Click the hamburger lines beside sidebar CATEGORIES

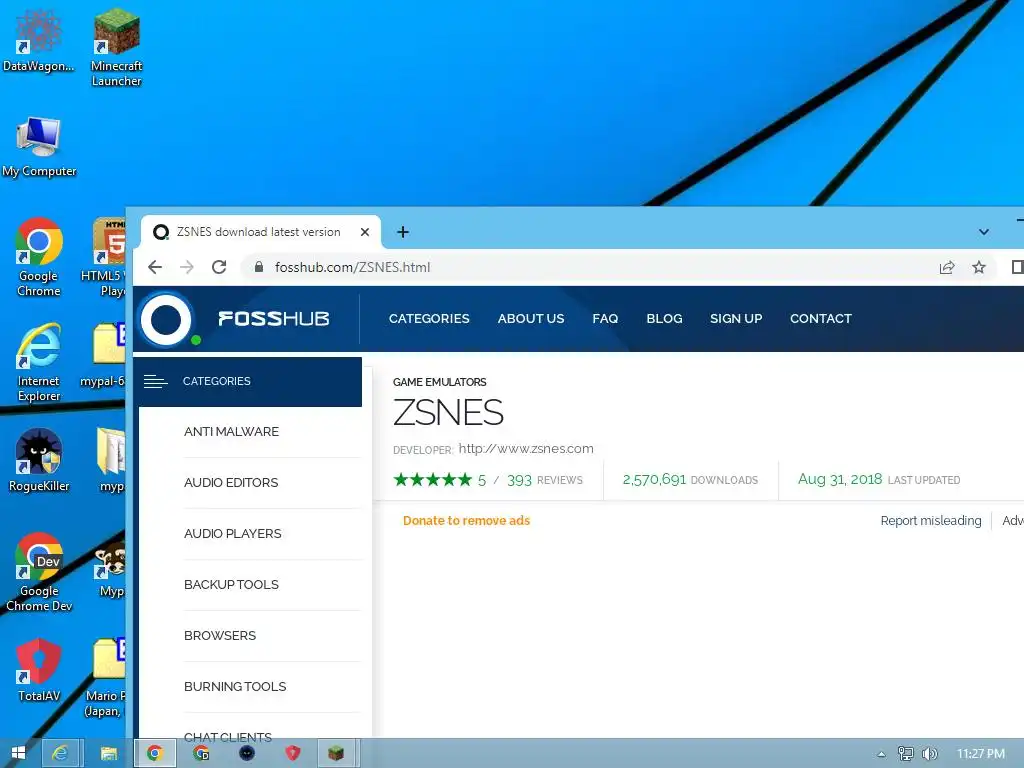point(155,381)
